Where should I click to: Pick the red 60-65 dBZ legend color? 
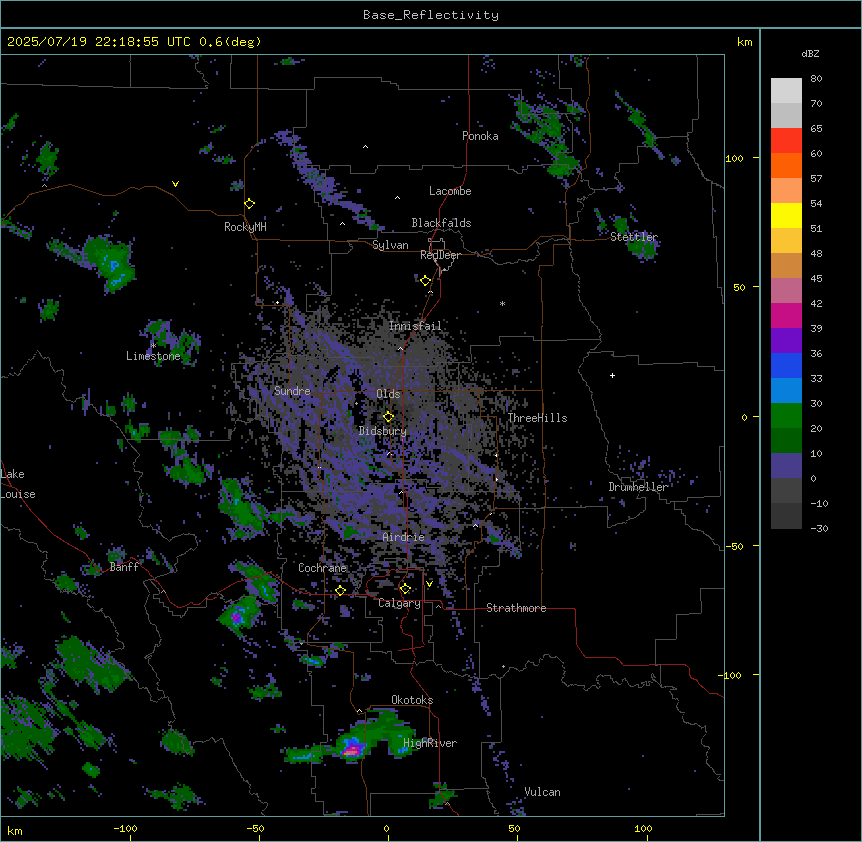pyautogui.click(x=786, y=141)
